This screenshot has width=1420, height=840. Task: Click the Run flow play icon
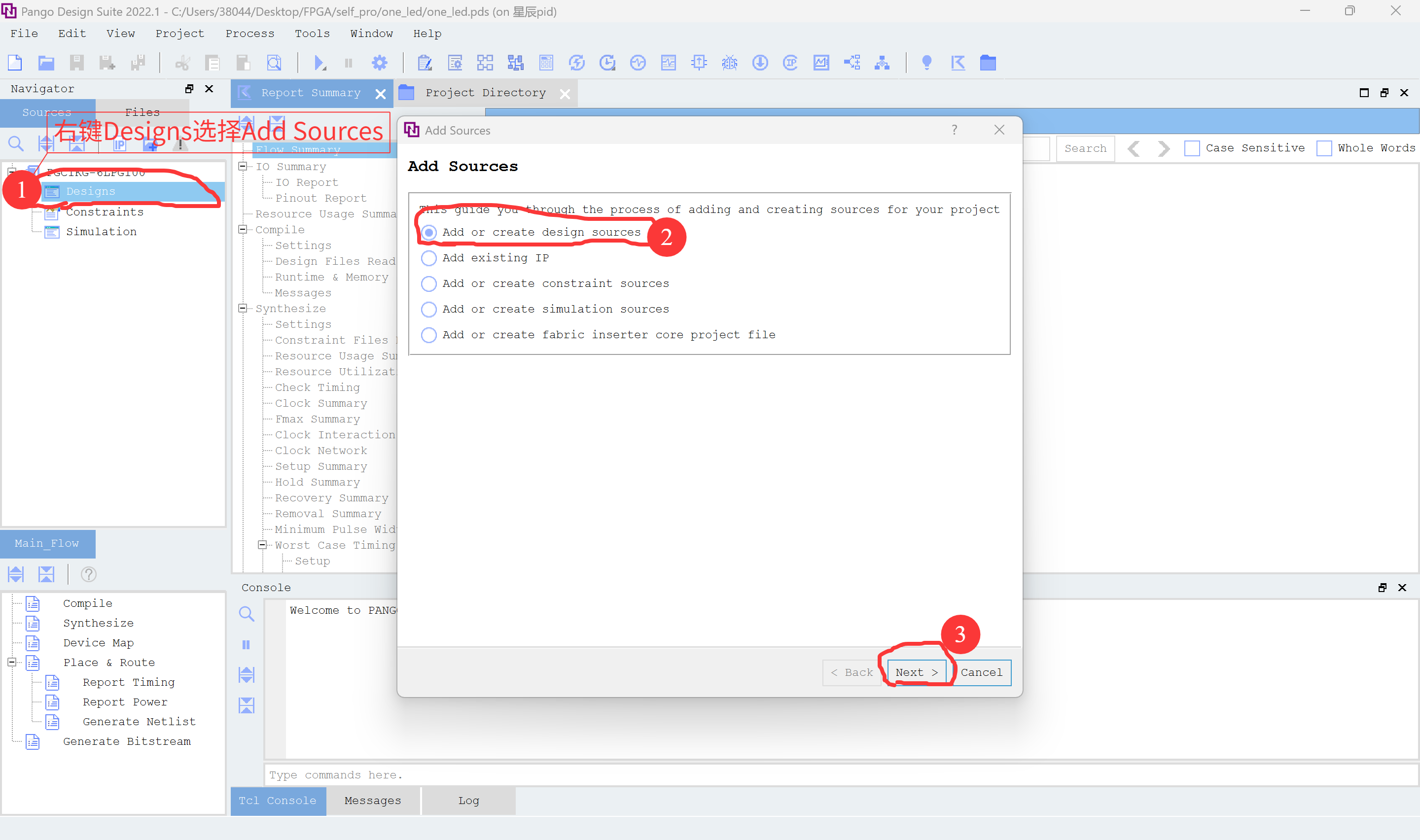pos(319,63)
